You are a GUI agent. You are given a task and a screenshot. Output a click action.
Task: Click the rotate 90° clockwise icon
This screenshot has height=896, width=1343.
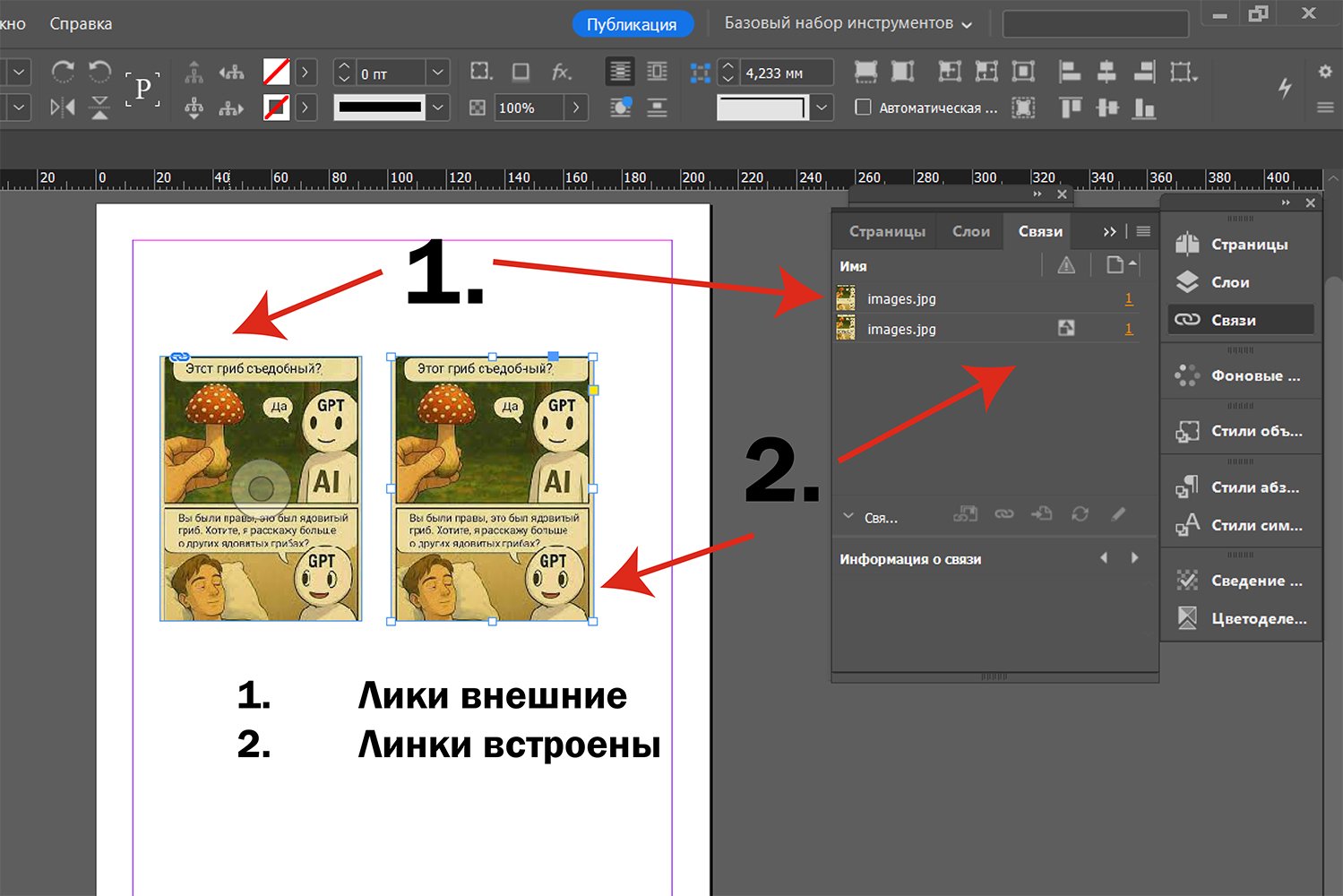point(63,72)
